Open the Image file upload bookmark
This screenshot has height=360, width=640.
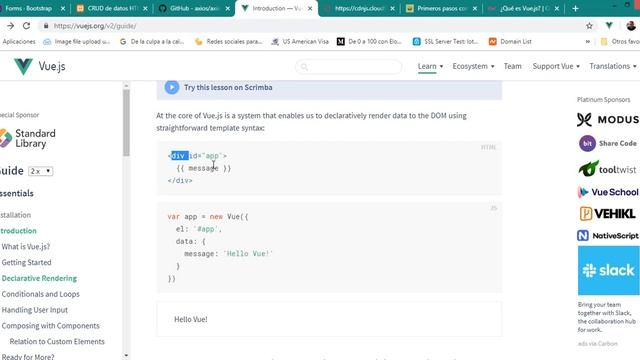[77, 42]
